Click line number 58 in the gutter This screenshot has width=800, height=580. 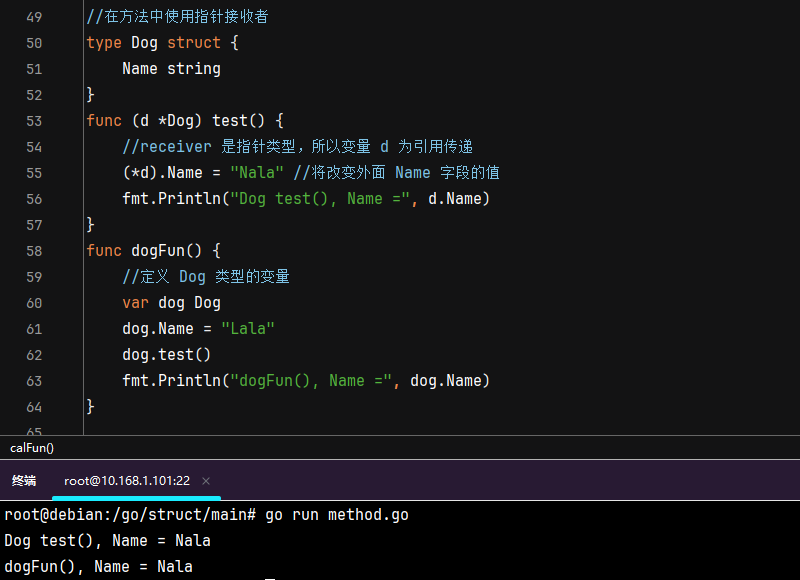[34, 251]
